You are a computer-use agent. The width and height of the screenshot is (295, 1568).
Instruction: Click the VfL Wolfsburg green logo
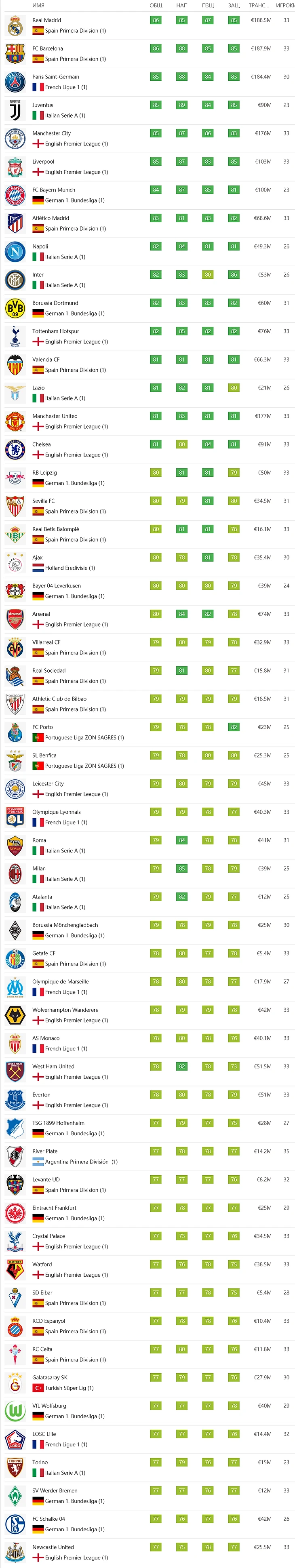click(x=15, y=1410)
